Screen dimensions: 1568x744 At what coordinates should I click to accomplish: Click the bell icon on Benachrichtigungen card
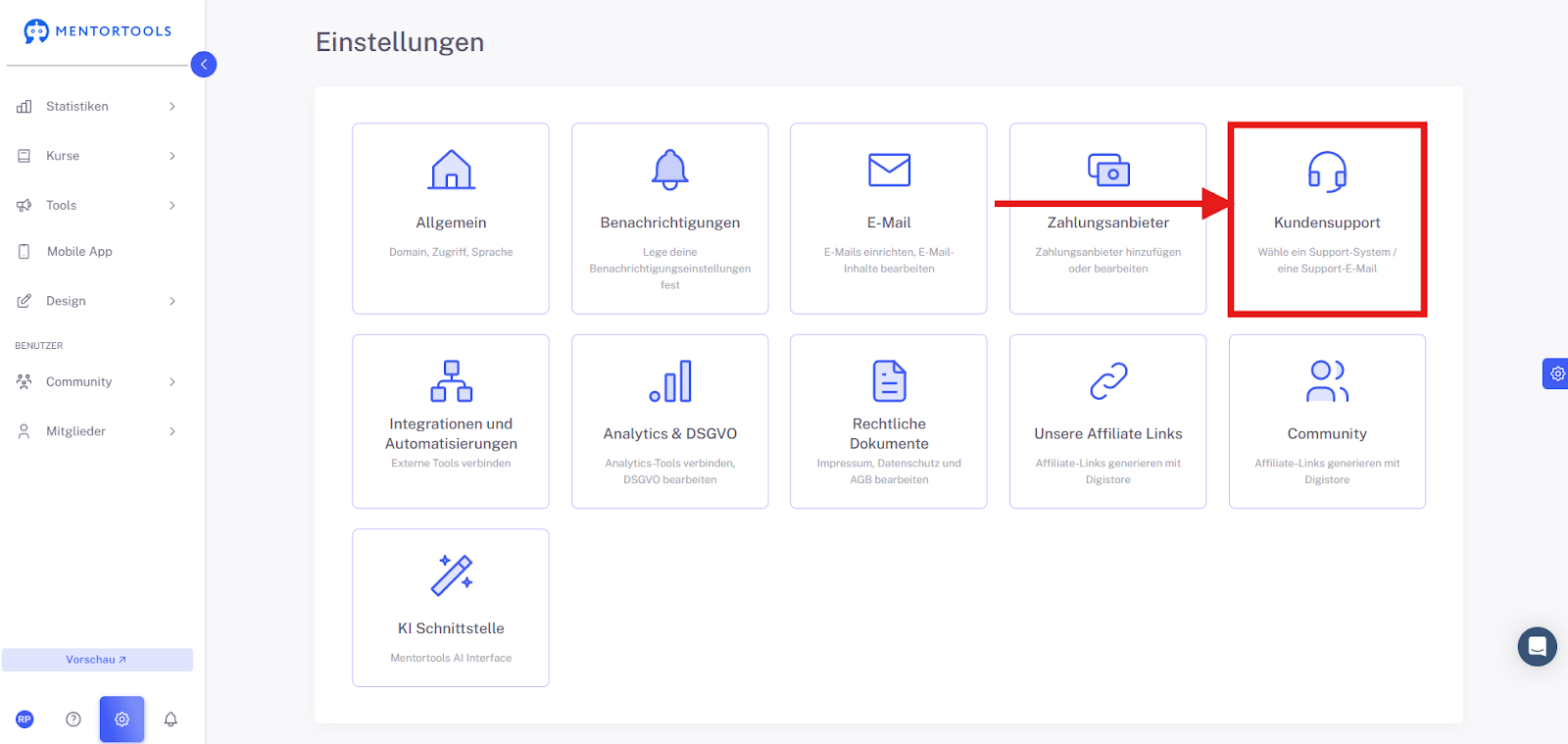coord(670,170)
